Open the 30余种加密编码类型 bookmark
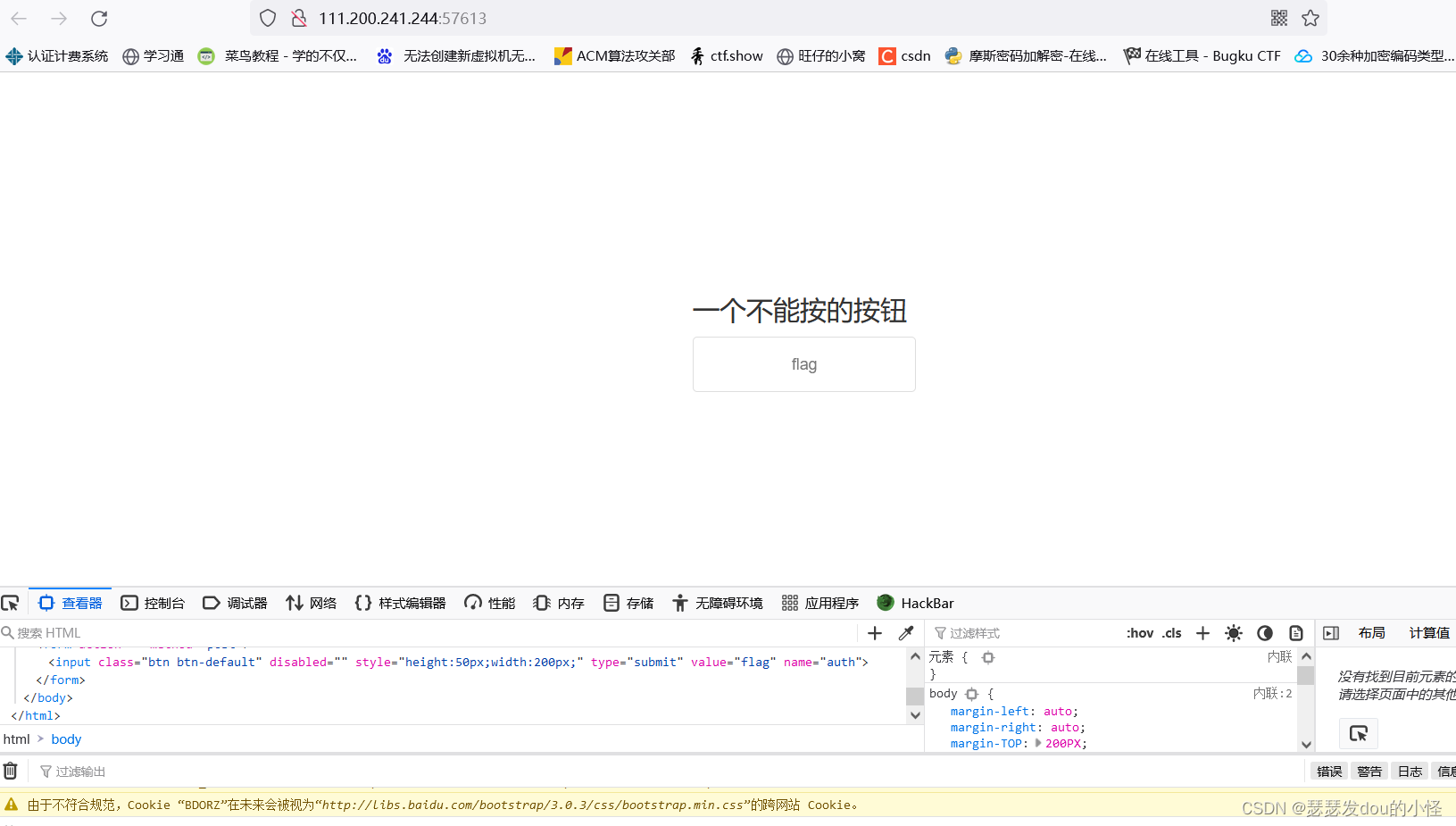The height and width of the screenshot is (826, 1456). (x=1375, y=55)
